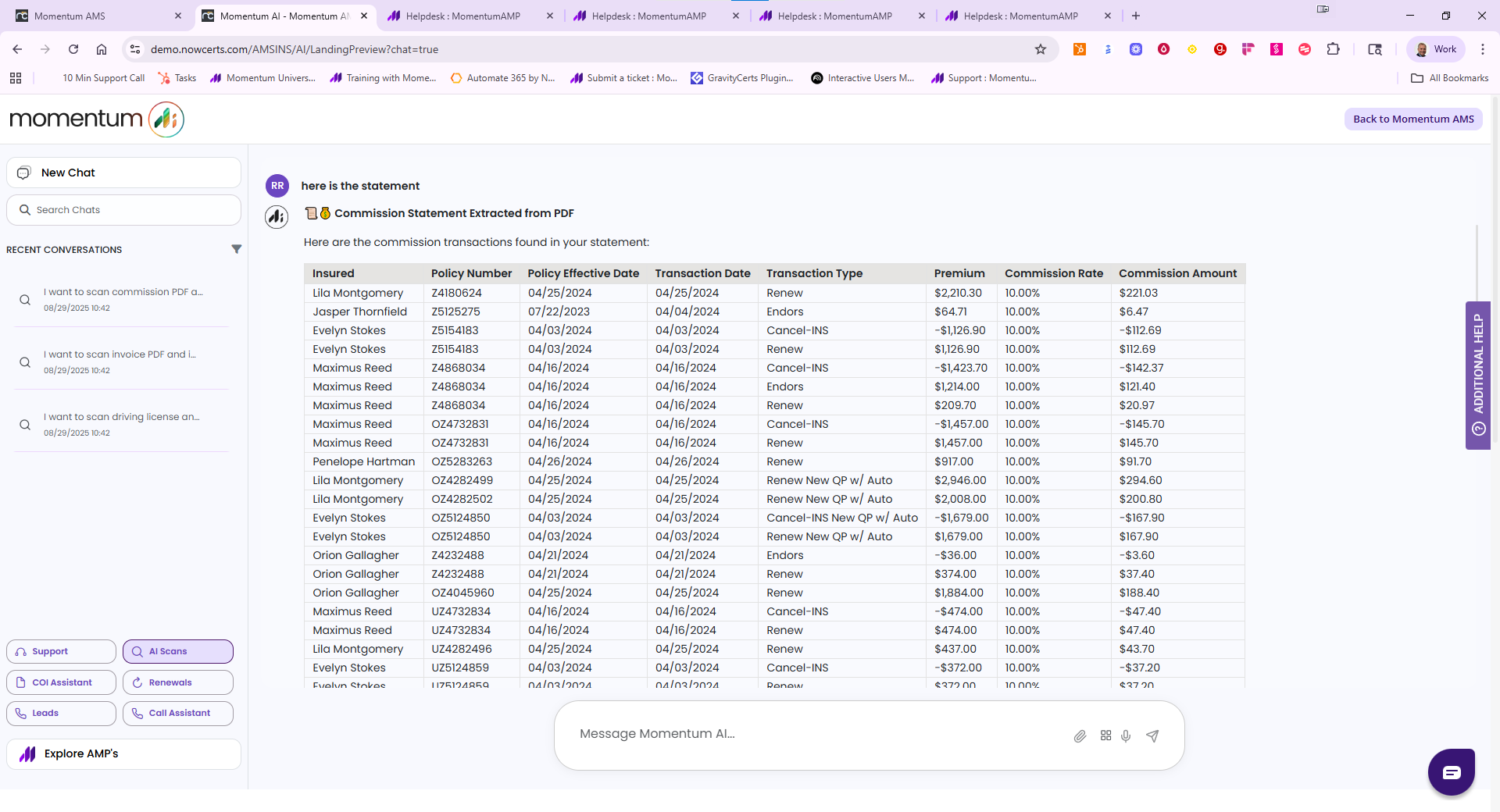Activate the microphone voice input icon
The width and height of the screenshot is (1500, 812).
(x=1126, y=735)
